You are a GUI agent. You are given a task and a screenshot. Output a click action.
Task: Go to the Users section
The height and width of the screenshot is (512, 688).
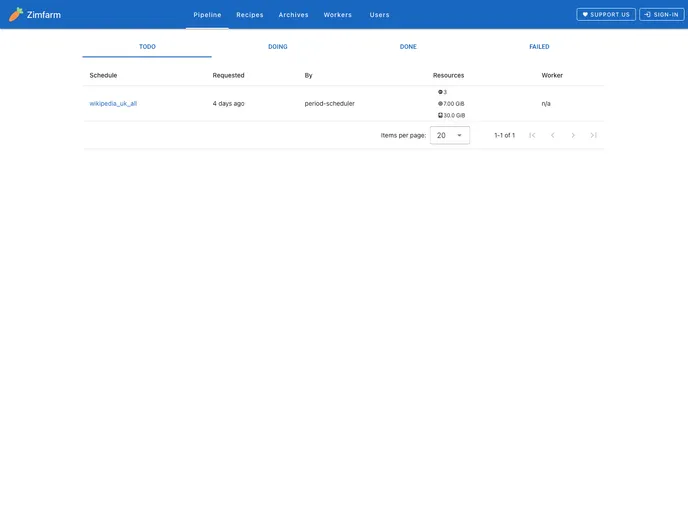(x=379, y=15)
